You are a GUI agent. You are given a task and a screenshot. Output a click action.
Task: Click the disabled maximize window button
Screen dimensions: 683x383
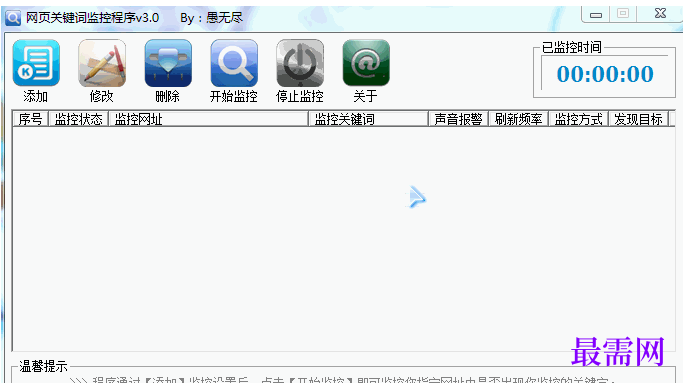623,14
